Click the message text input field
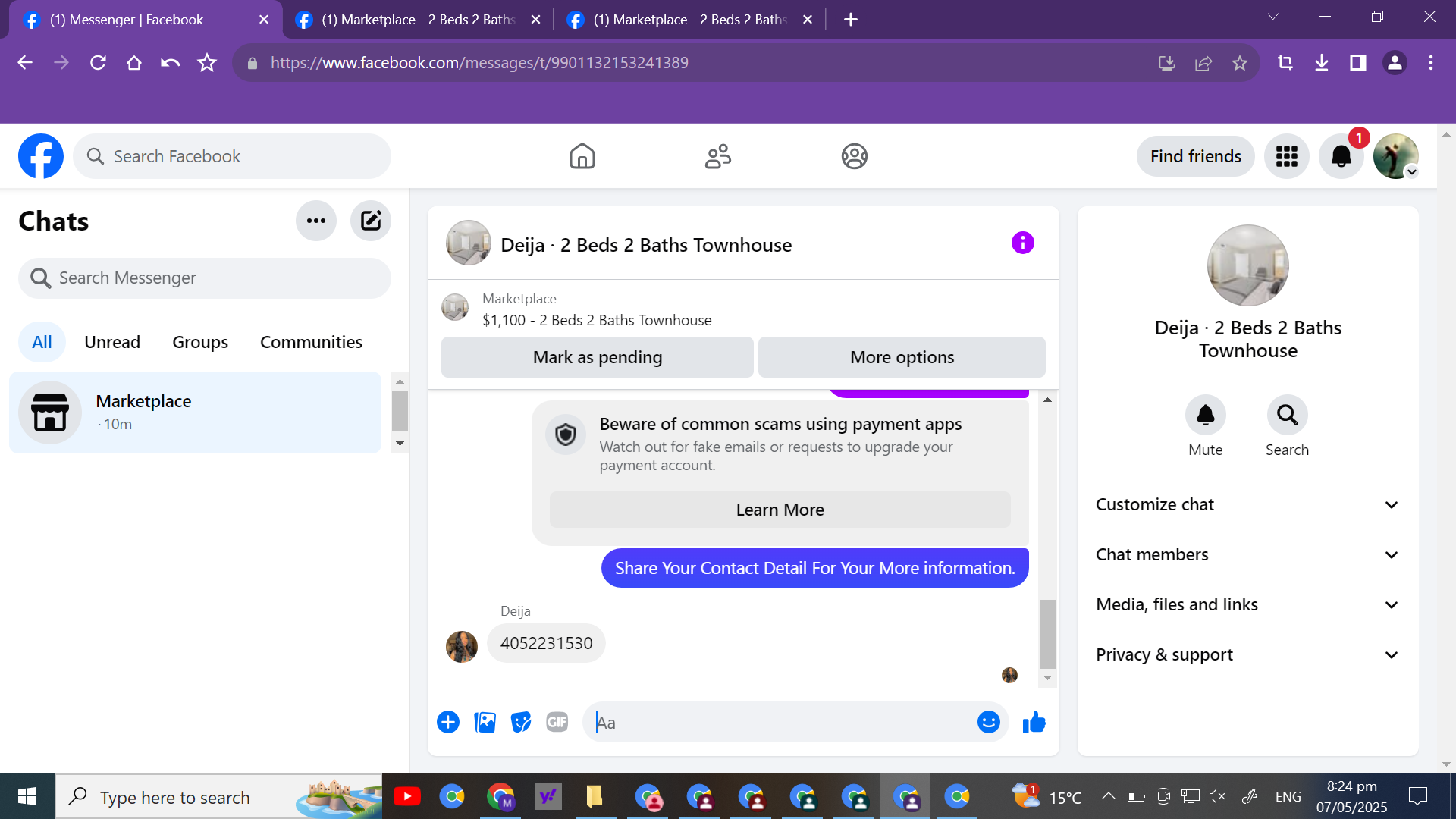The width and height of the screenshot is (1456, 819). tap(781, 722)
